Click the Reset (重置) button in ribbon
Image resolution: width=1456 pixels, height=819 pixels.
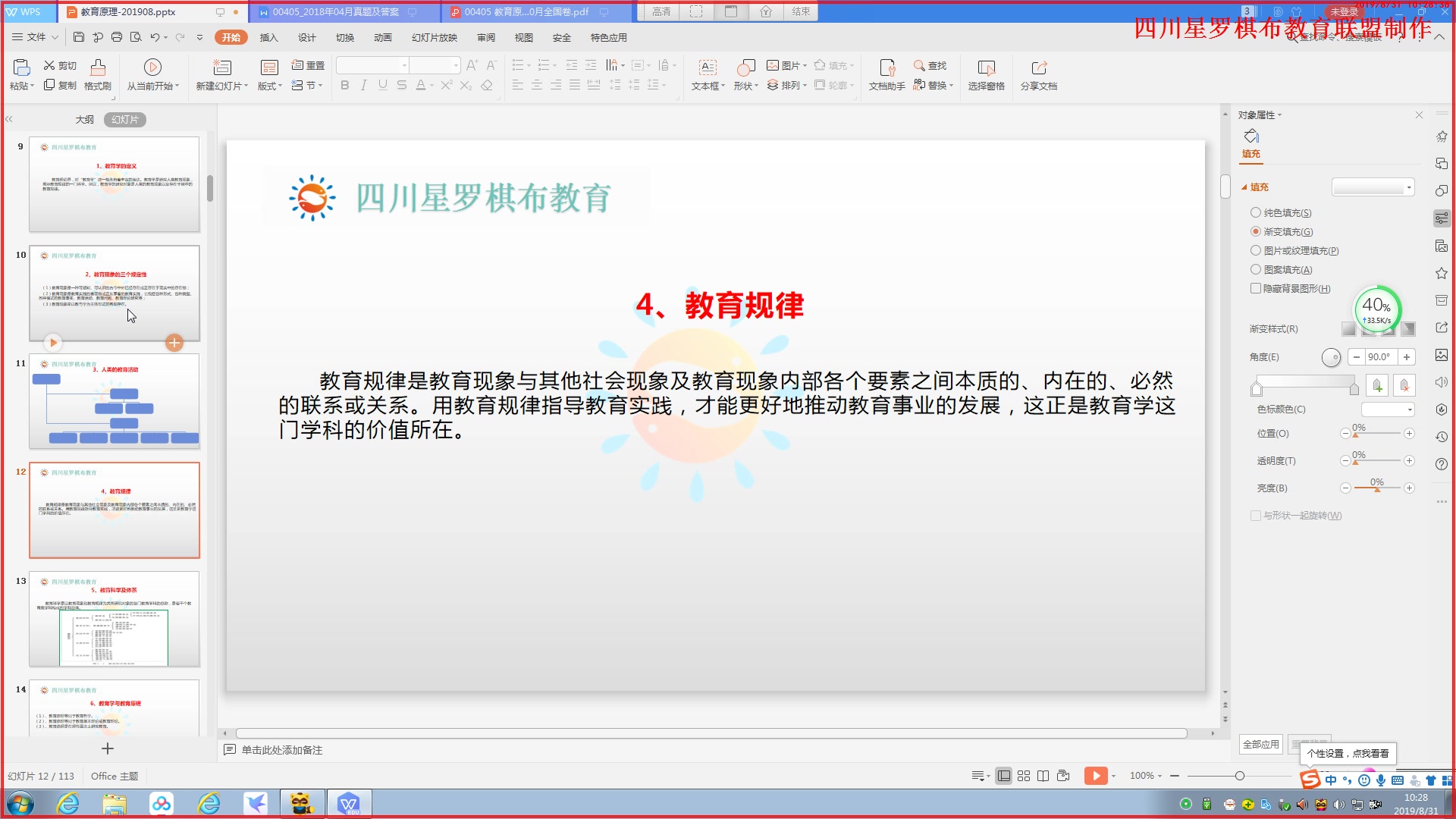pos(308,66)
